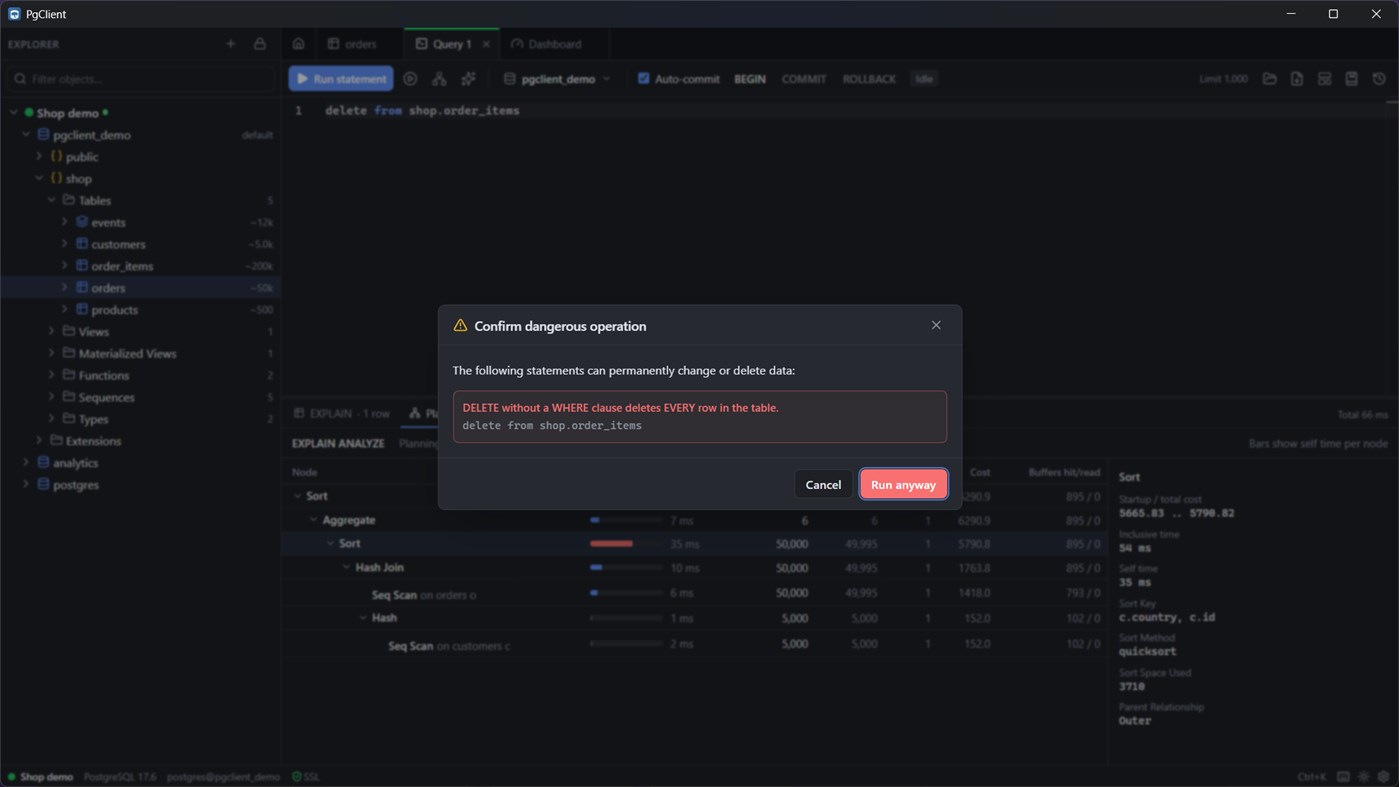1399x787 pixels.
Task: Click the Limit 1,000 setting
Action: (x=1223, y=79)
